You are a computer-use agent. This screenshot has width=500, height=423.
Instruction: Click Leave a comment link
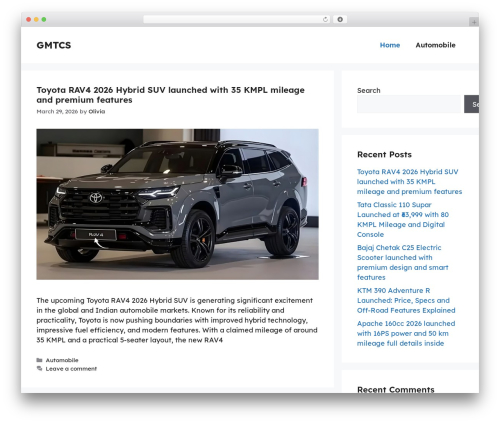coord(71,369)
